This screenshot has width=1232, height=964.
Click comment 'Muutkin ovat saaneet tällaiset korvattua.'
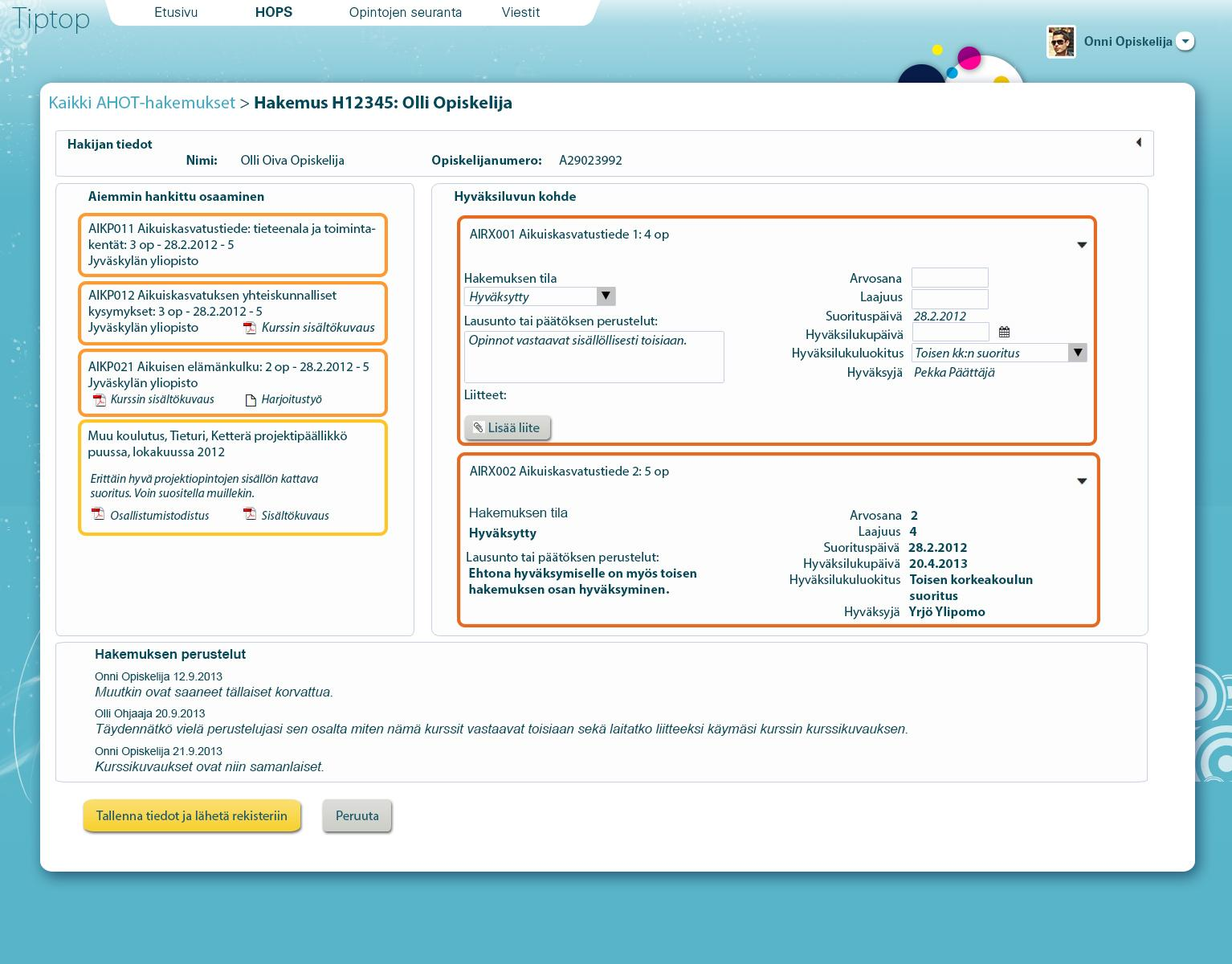click(214, 692)
